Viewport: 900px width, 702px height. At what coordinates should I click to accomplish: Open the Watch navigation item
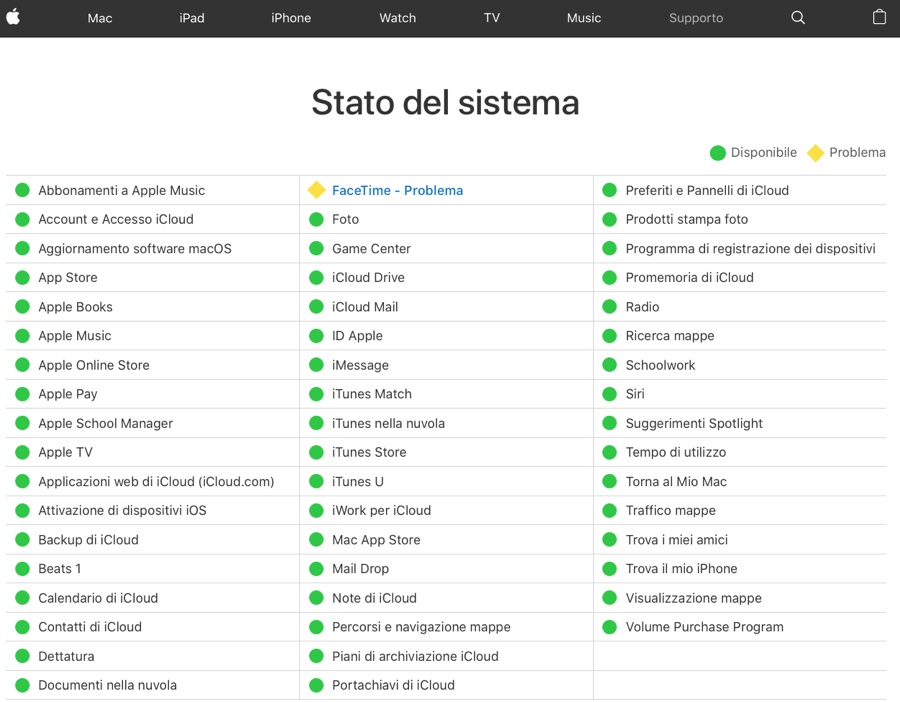click(397, 18)
